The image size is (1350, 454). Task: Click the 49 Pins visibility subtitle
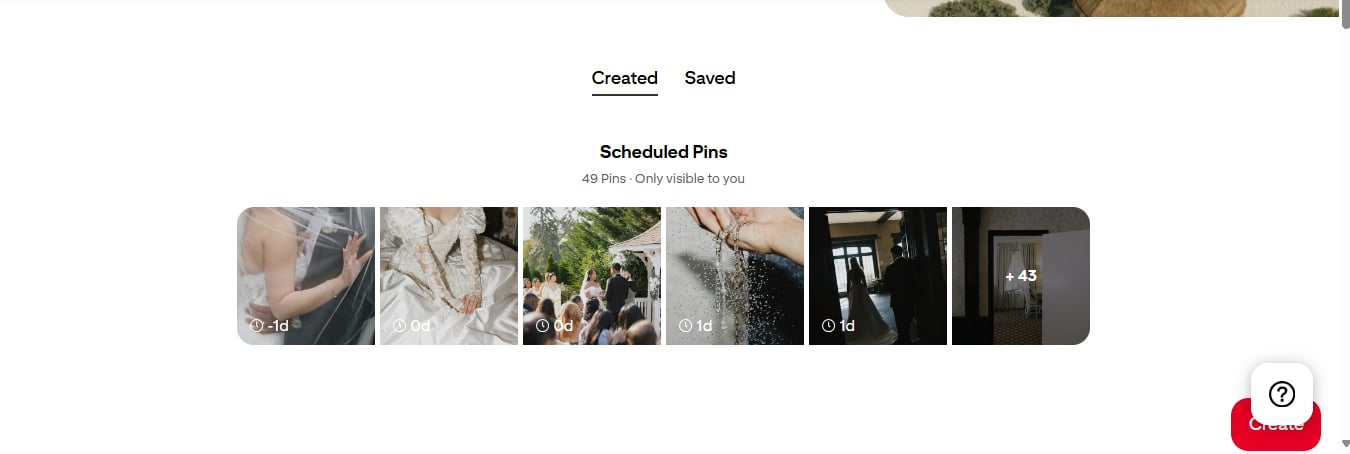(664, 179)
